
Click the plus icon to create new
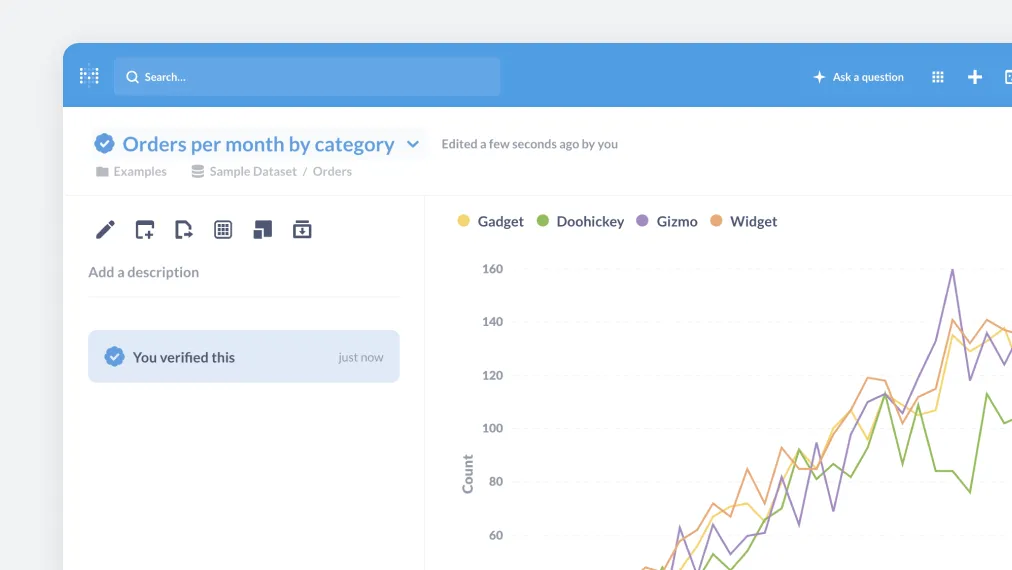[974, 77]
